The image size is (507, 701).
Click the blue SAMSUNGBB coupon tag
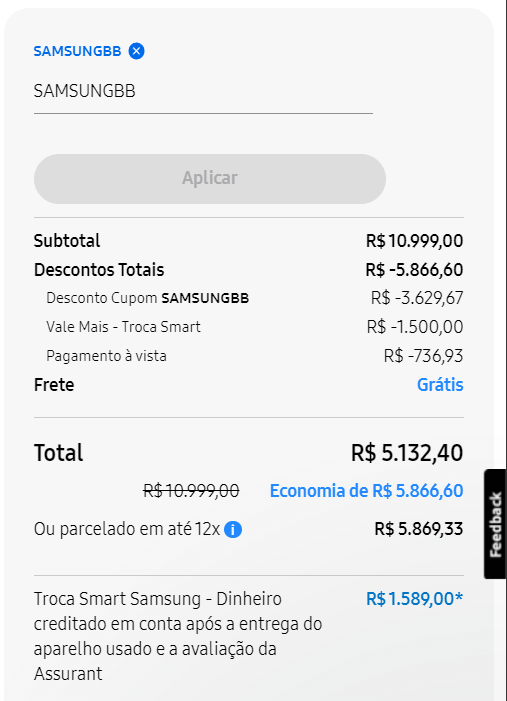point(77,51)
